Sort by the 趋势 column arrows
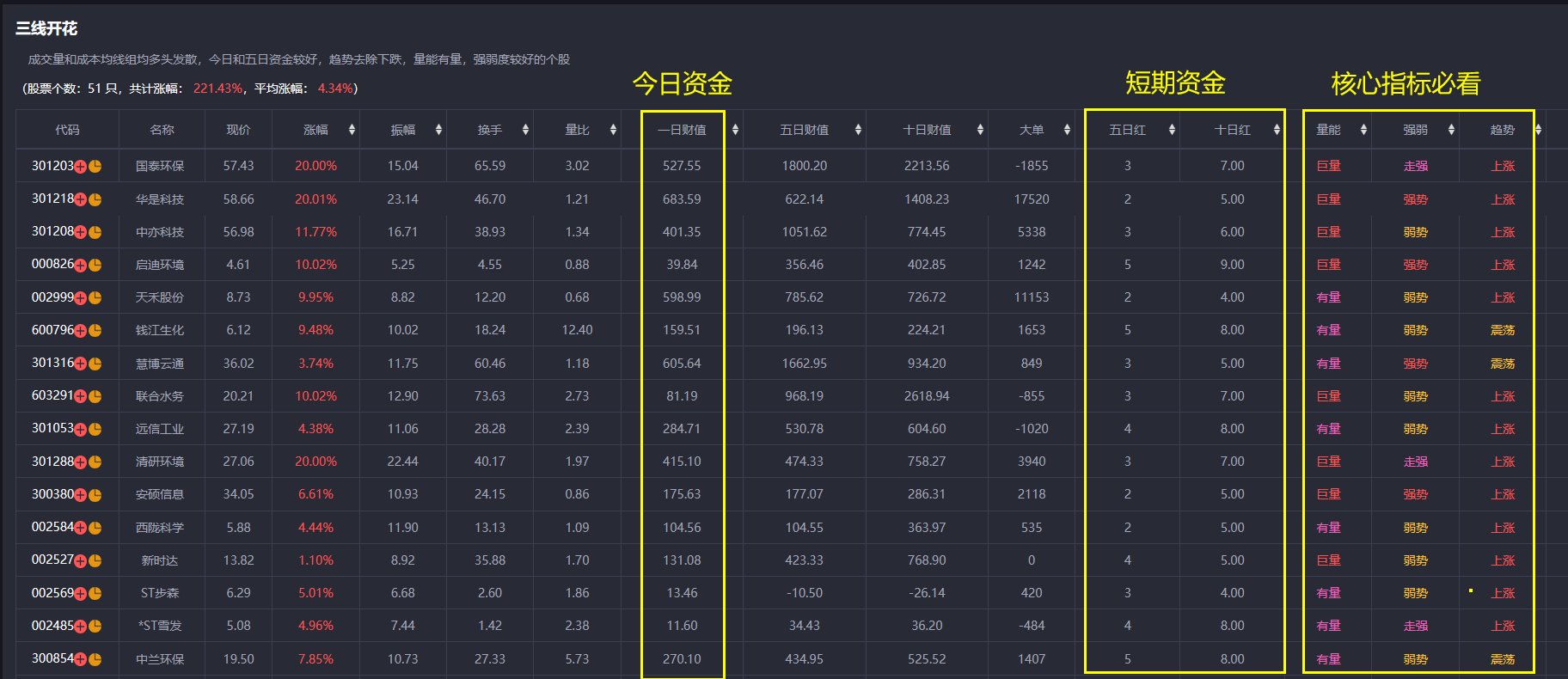 pyautogui.click(x=1538, y=130)
